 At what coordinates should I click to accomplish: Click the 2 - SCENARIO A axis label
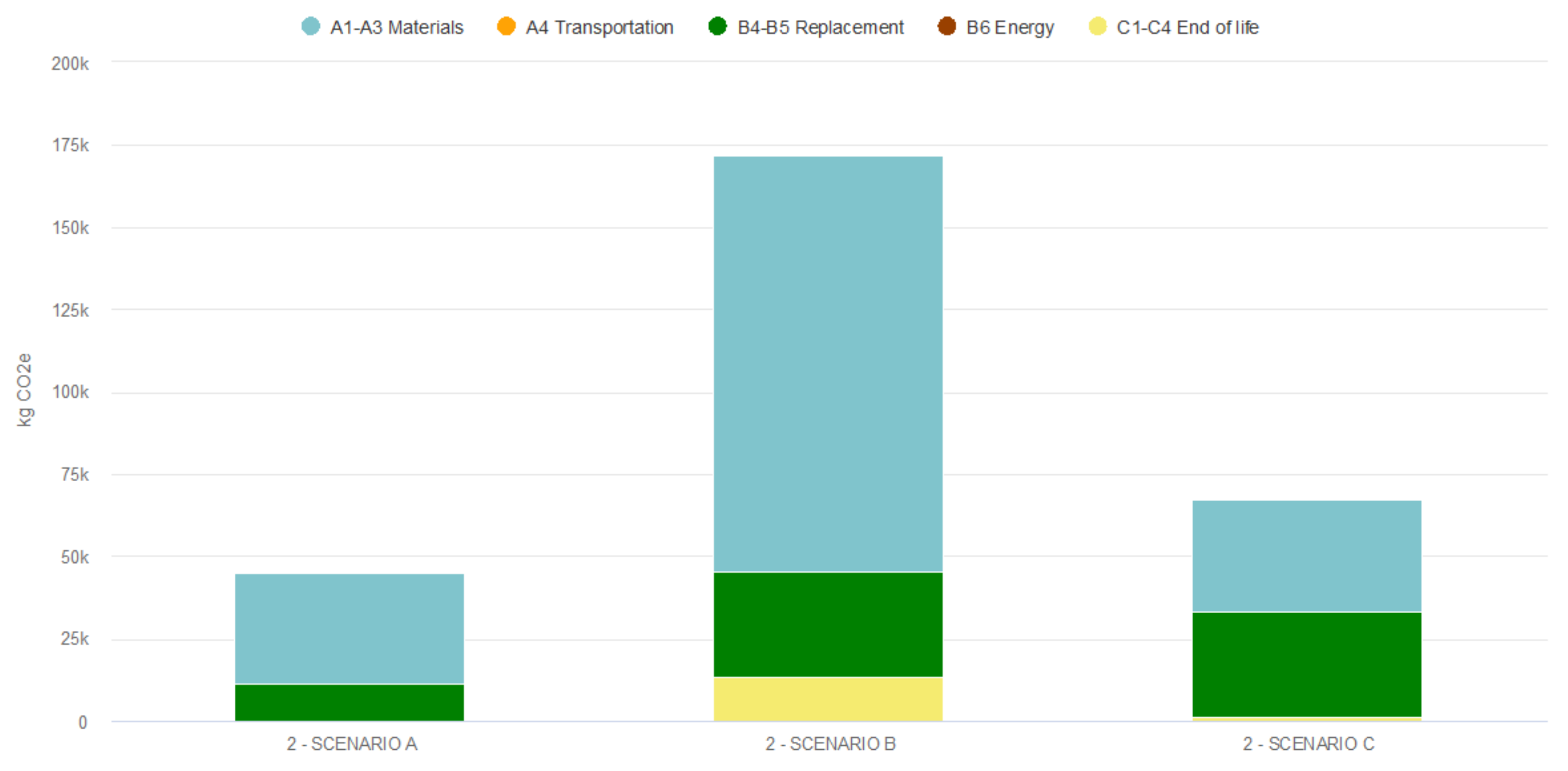tap(352, 744)
